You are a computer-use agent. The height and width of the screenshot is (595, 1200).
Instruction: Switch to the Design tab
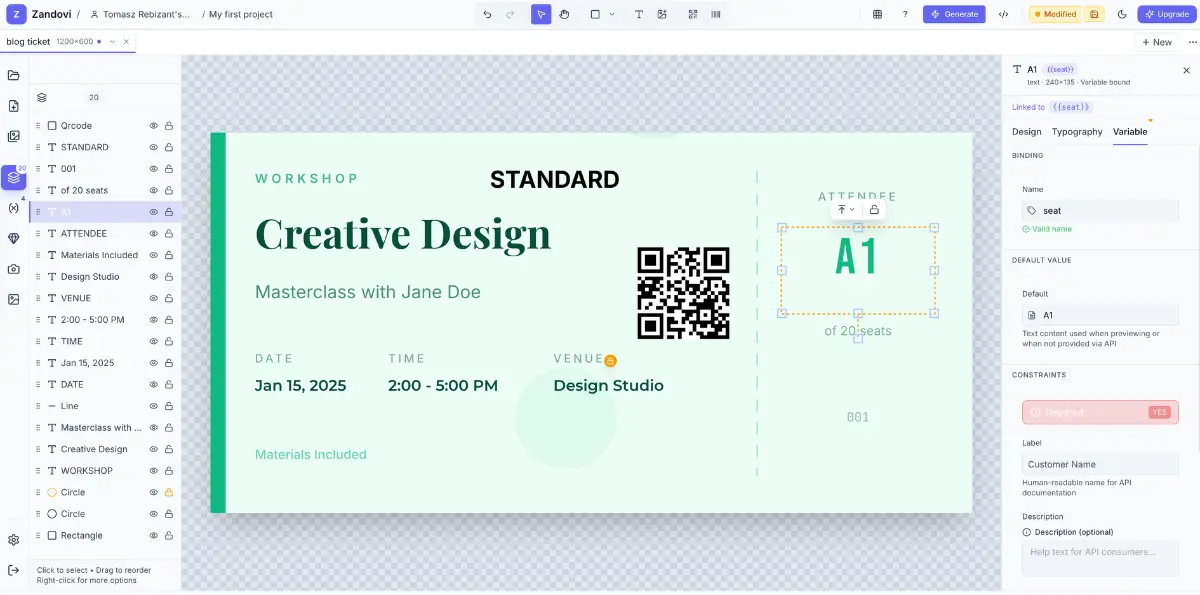pyautogui.click(x=1026, y=132)
